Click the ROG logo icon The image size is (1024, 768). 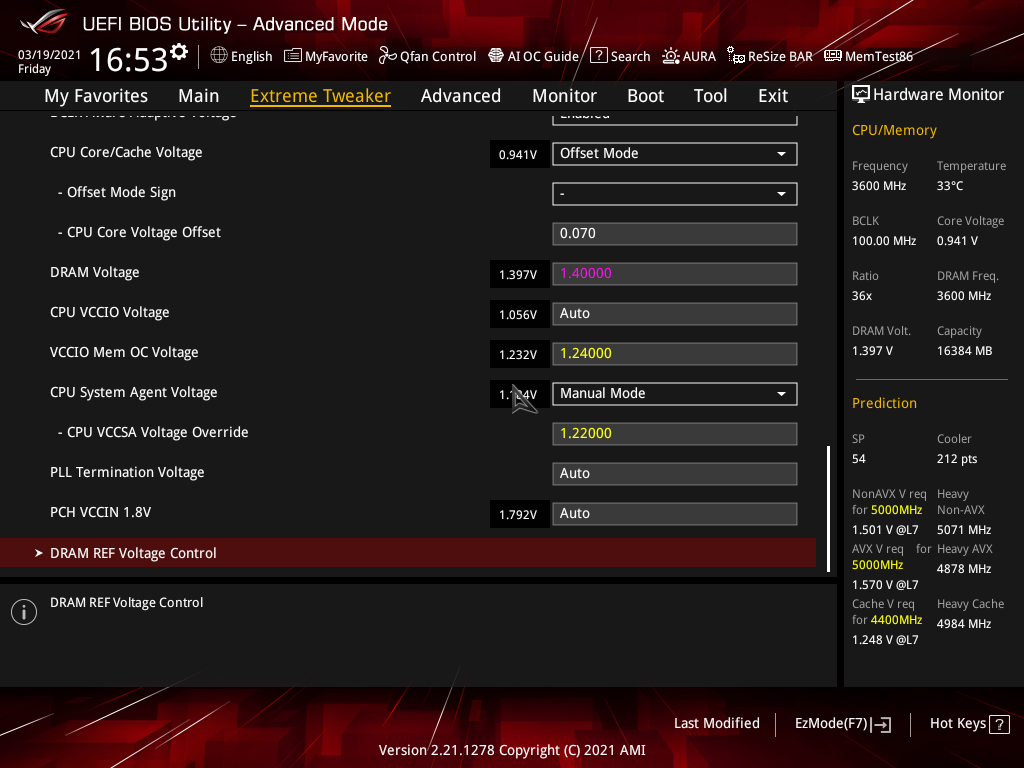pos(44,22)
